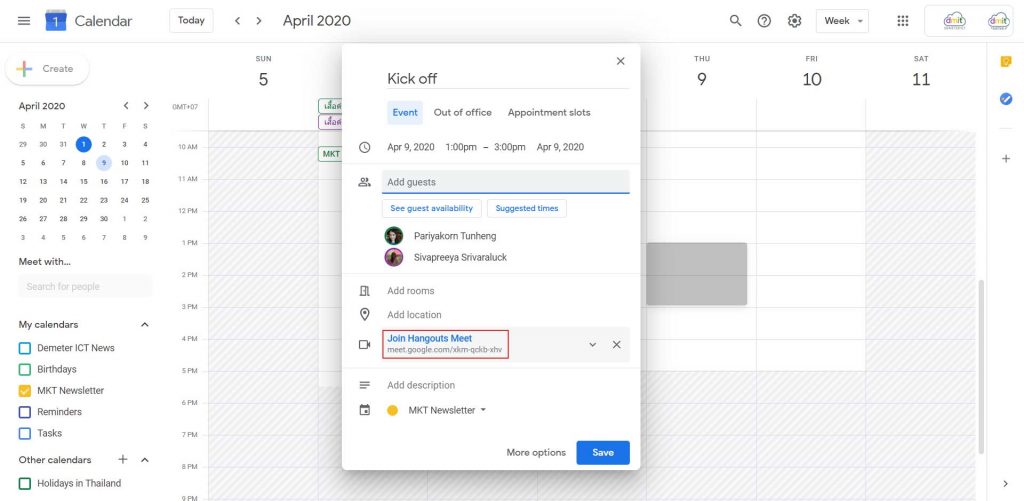Mini calendar next month arrow
The image size is (1024, 501).
146,105
